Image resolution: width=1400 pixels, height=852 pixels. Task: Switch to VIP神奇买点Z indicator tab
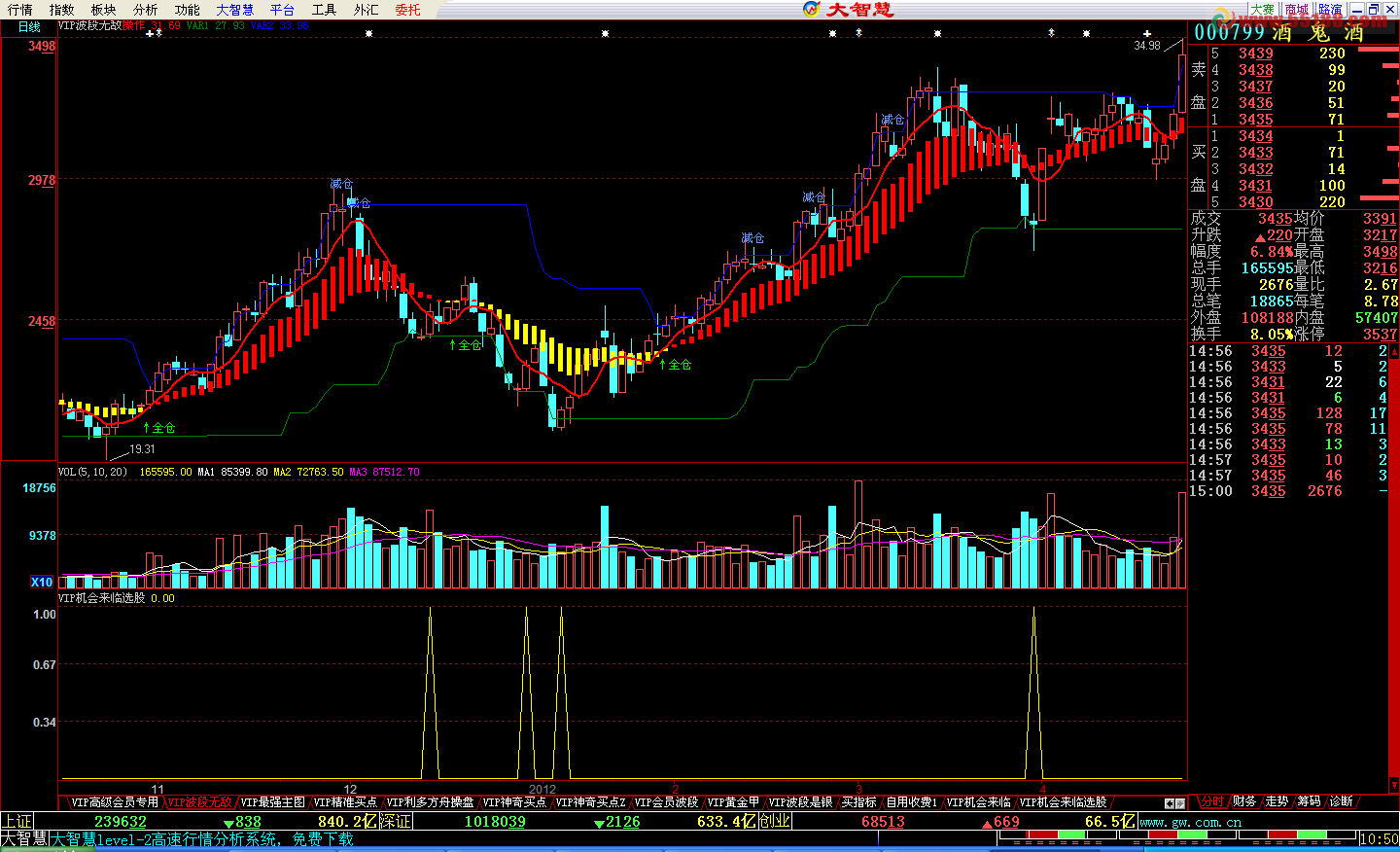click(590, 802)
